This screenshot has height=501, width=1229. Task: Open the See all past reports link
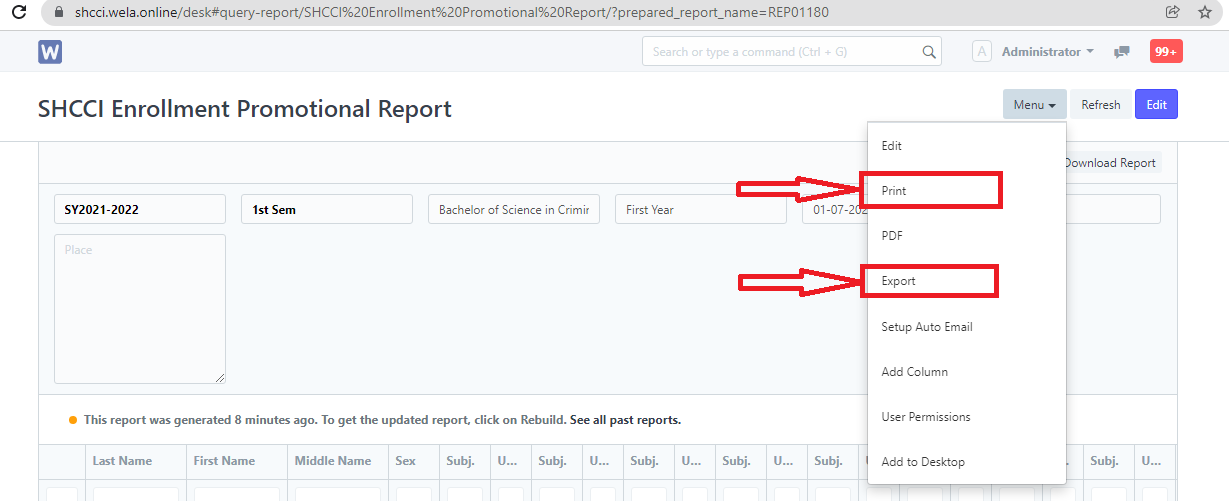point(625,420)
